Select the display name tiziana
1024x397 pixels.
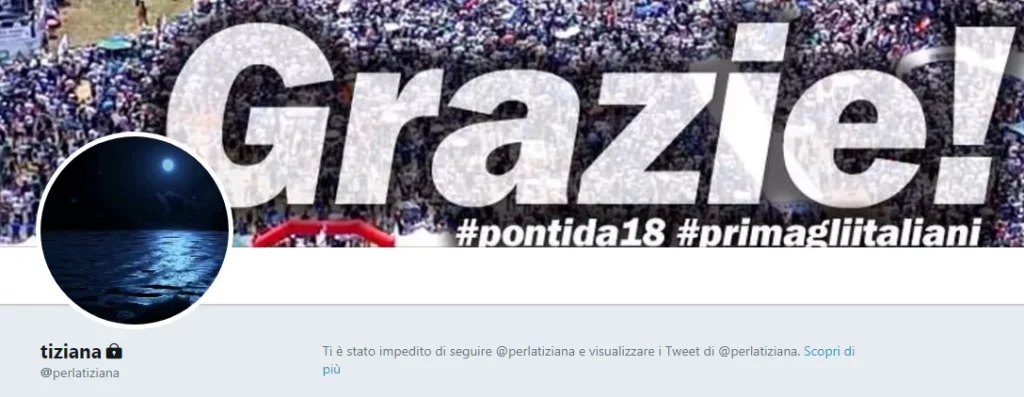click(71, 352)
